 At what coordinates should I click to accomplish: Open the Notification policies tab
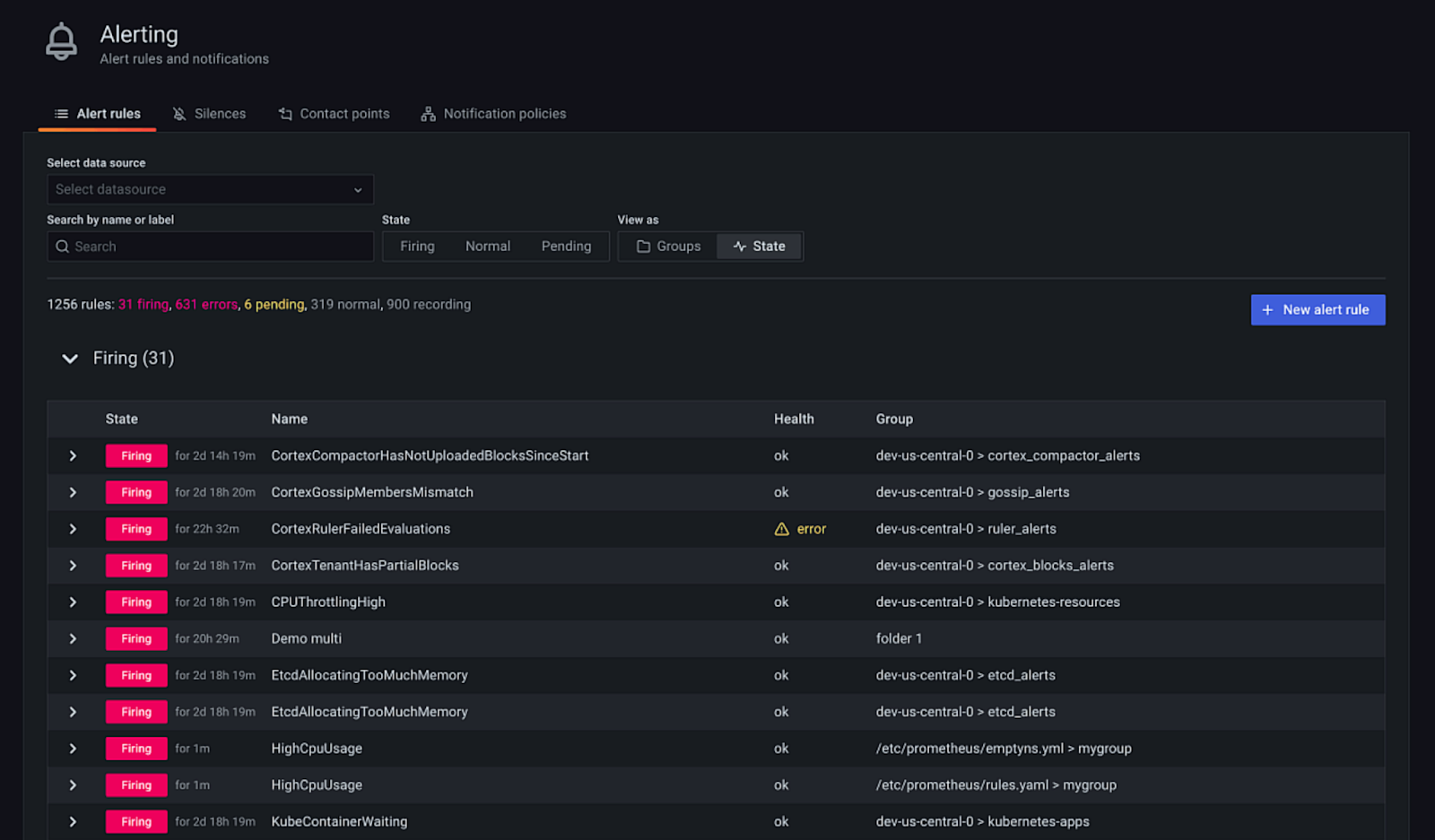point(504,113)
